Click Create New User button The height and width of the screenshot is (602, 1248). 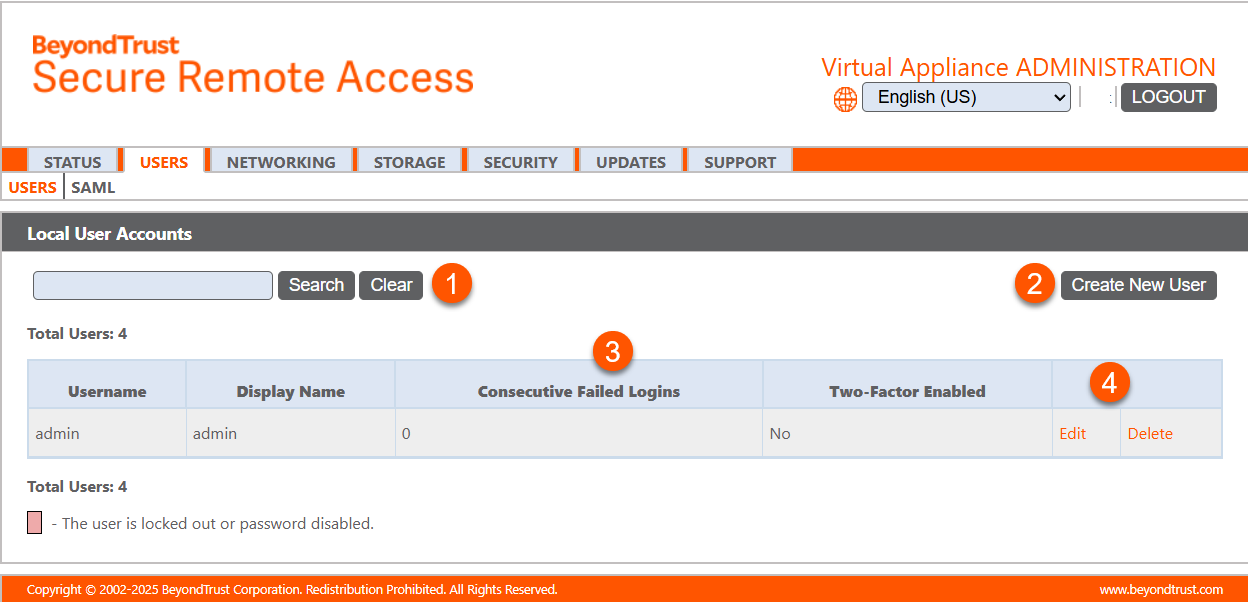coord(1139,285)
